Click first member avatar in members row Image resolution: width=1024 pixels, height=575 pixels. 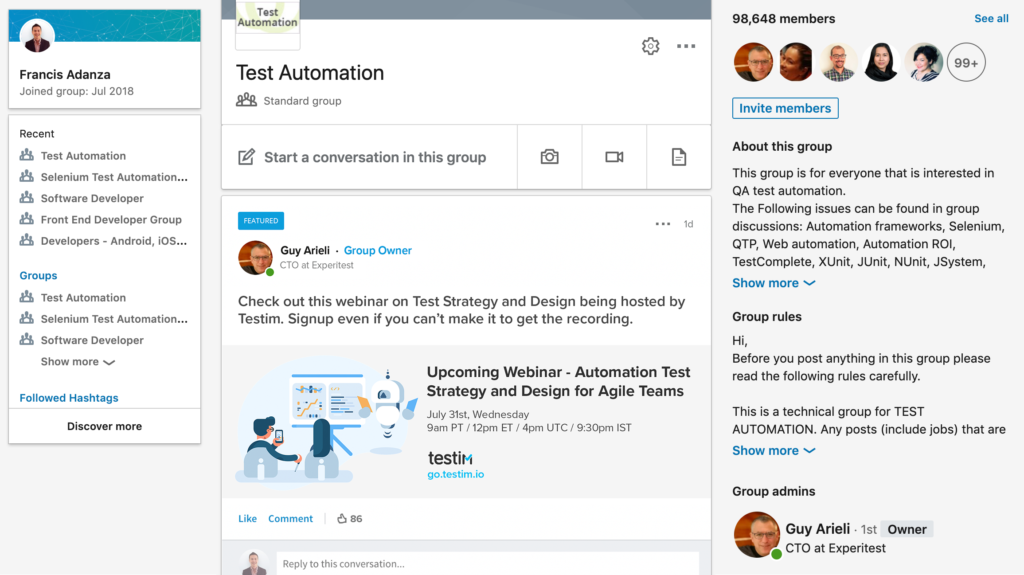pos(753,63)
